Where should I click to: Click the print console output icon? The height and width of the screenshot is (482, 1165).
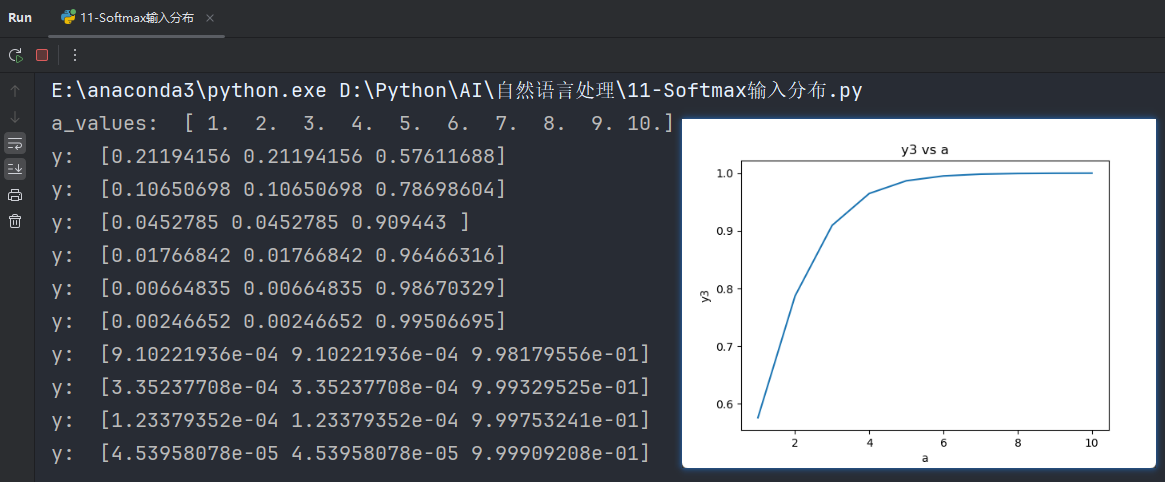tap(15, 195)
